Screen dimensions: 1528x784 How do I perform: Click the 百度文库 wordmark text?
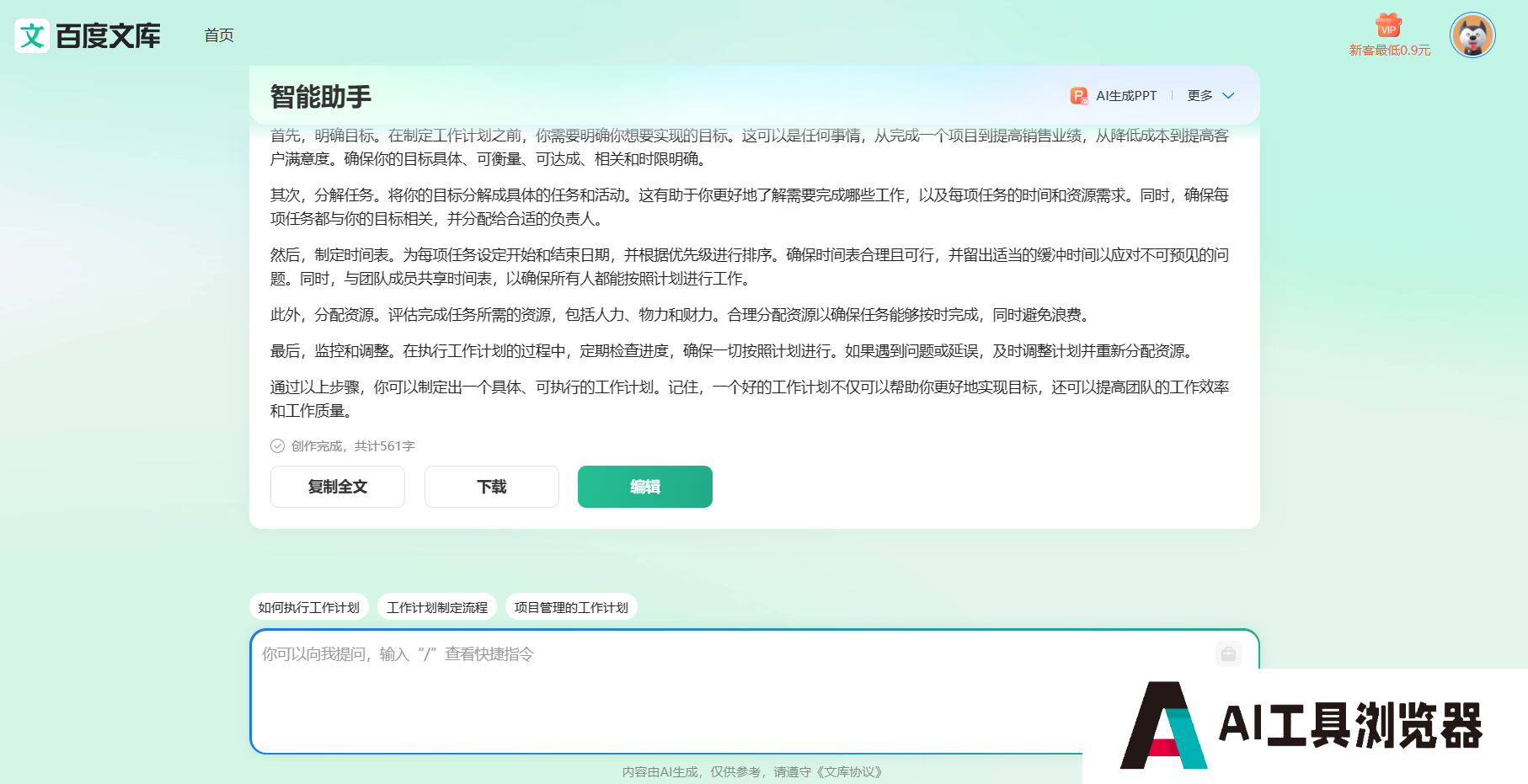pyautogui.click(x=108, y=36)
